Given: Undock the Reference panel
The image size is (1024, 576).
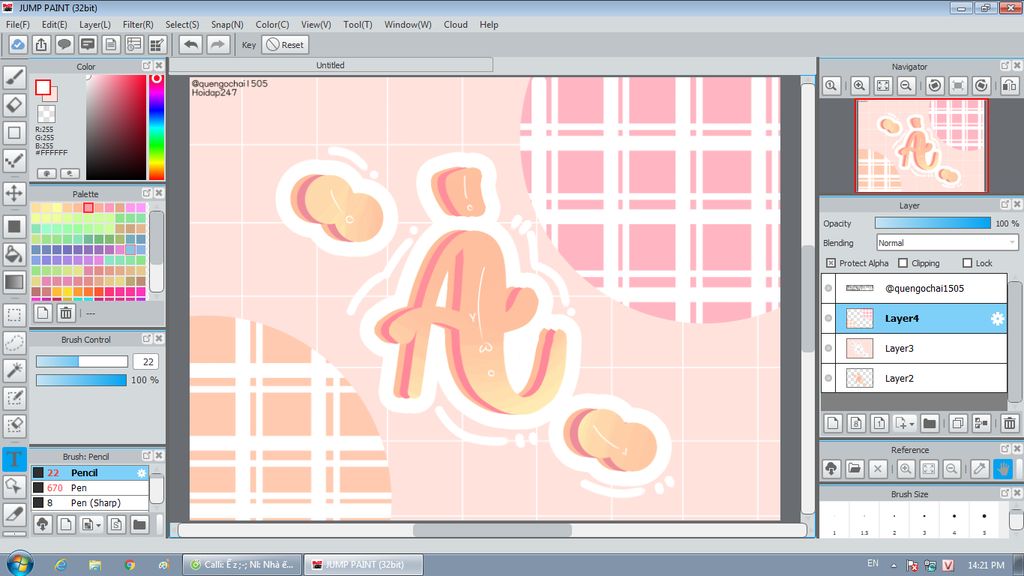Looking at the screenshot, I should [x=1004, y=449].
